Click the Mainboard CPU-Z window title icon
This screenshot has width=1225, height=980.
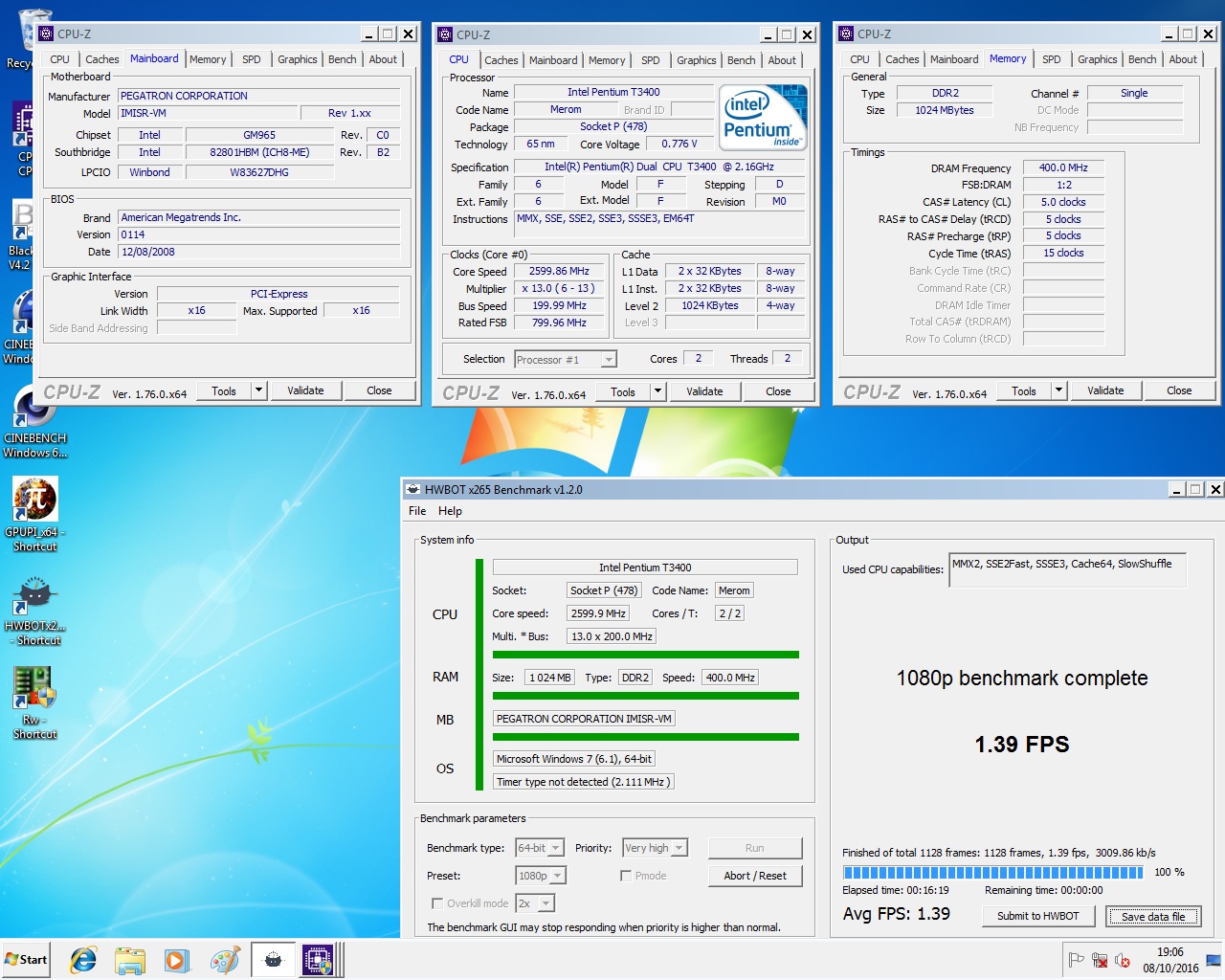[45, 33]
